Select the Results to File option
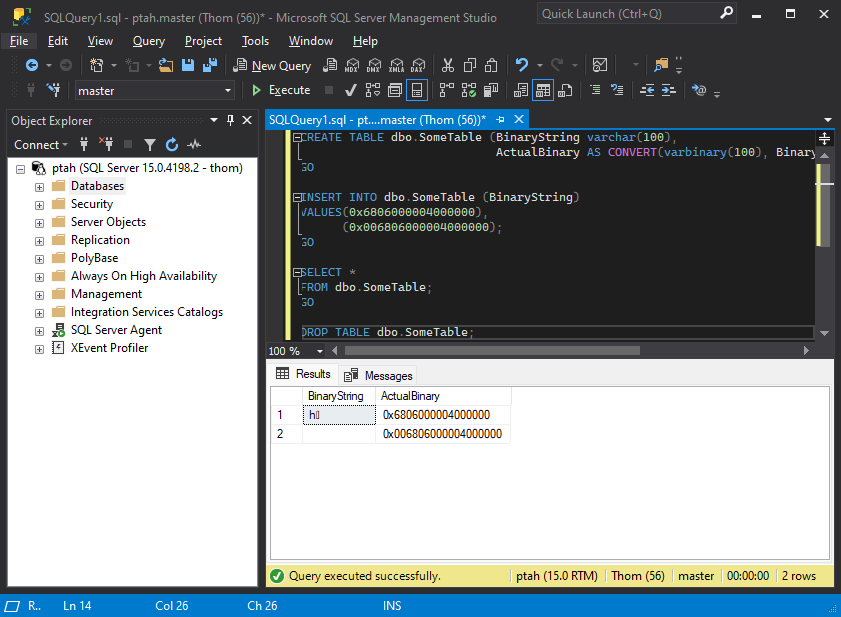The height and width of the screenshot is (617, 841). pos(565,90)
